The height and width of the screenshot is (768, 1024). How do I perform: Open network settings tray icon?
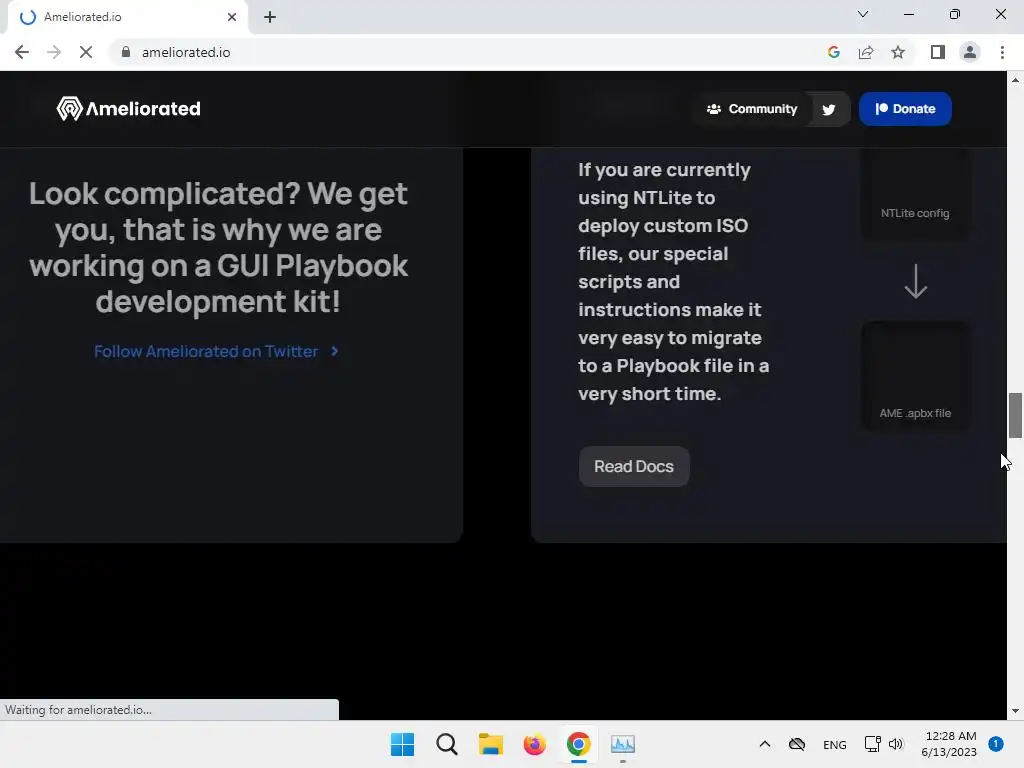872,744
